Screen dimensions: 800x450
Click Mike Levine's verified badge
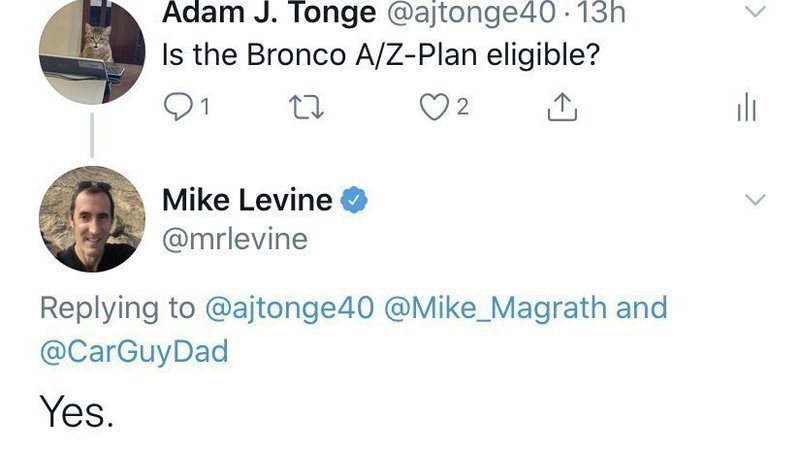tap(355, 200)
